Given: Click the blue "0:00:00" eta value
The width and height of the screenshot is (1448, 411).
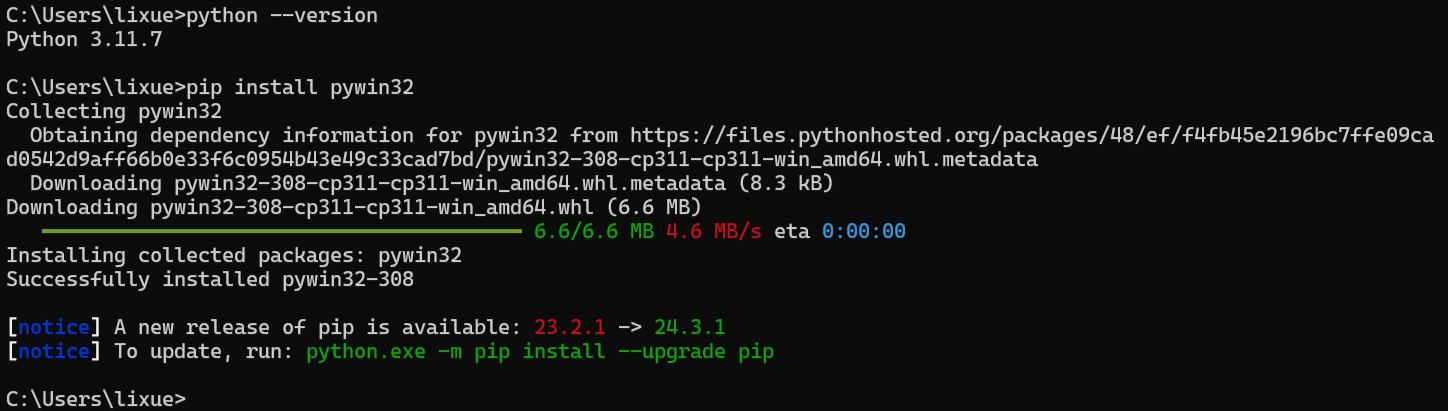Looking at the screenshot, I should 864,232.
